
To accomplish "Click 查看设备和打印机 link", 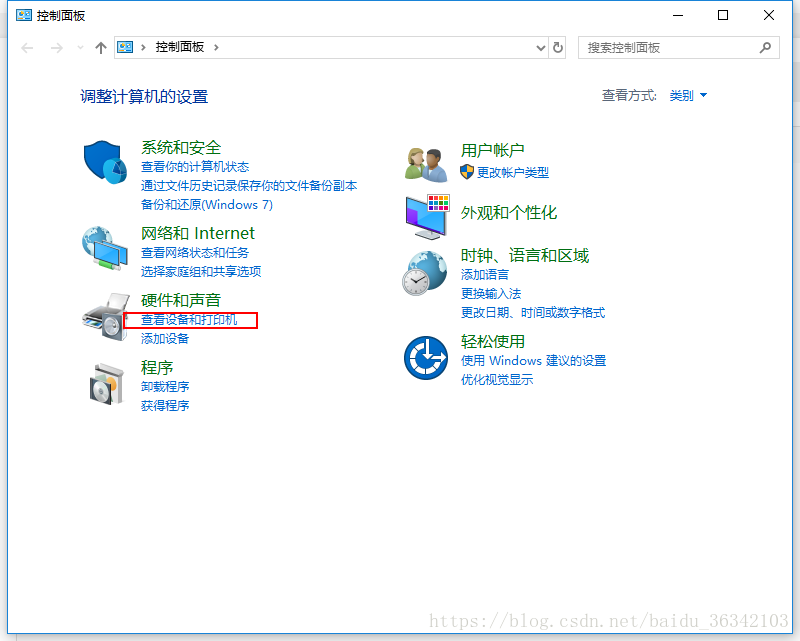I will click(189, 320).
